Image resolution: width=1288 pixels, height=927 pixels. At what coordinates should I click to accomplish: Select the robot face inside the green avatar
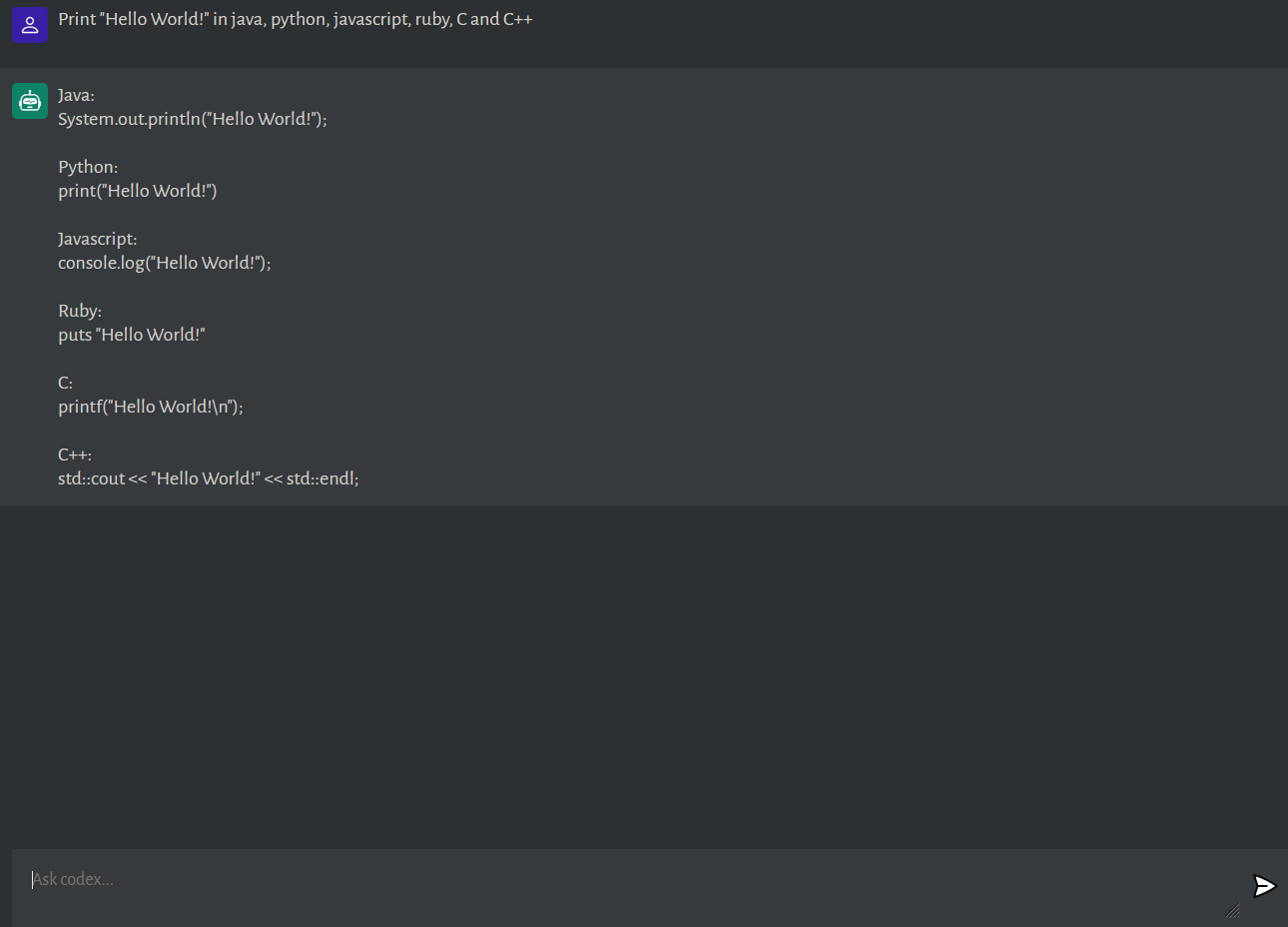tap(29, 100)
